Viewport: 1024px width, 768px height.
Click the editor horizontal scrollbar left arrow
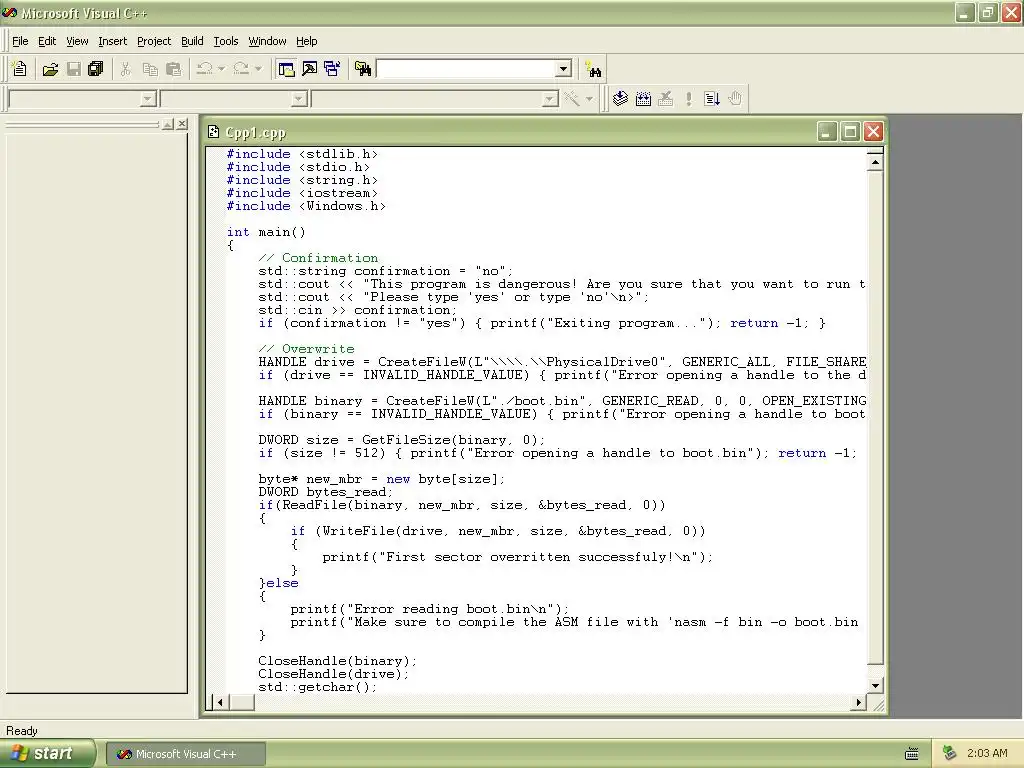click(x=221, y=702)
